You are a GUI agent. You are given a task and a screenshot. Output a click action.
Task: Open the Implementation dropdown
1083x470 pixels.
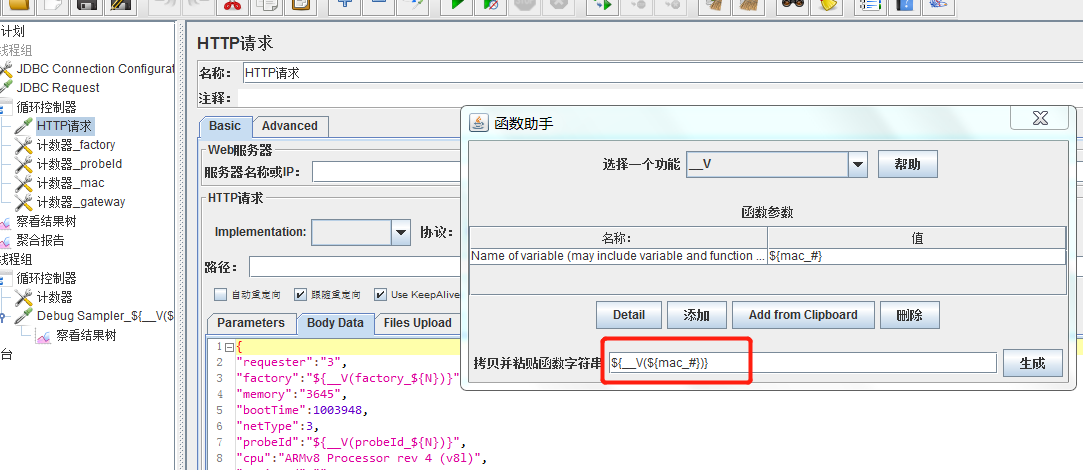pyautogui.click(x=401, y=232)
